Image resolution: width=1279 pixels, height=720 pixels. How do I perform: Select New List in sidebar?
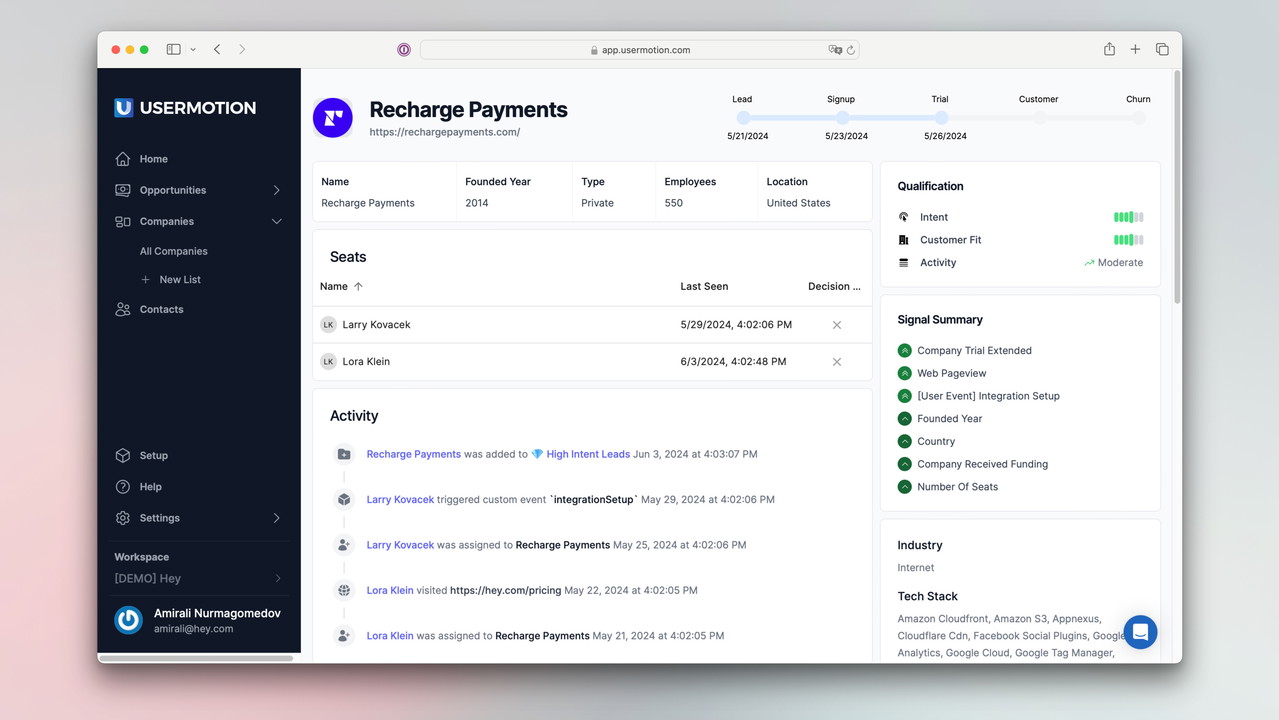coord(179,280)
